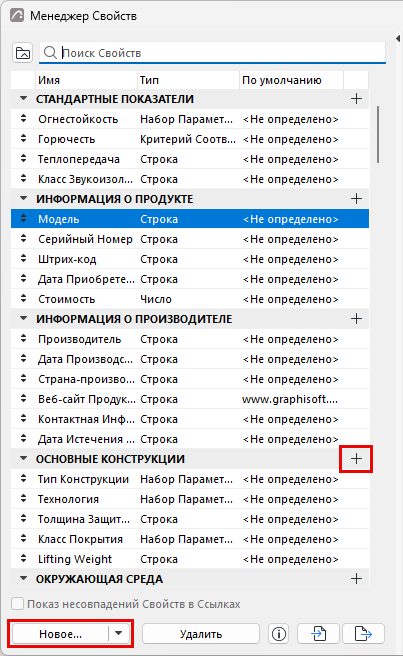Click the По умолчанию column header
The height and width of the screenshot is (656, 403).
click(x=292, y=80)
